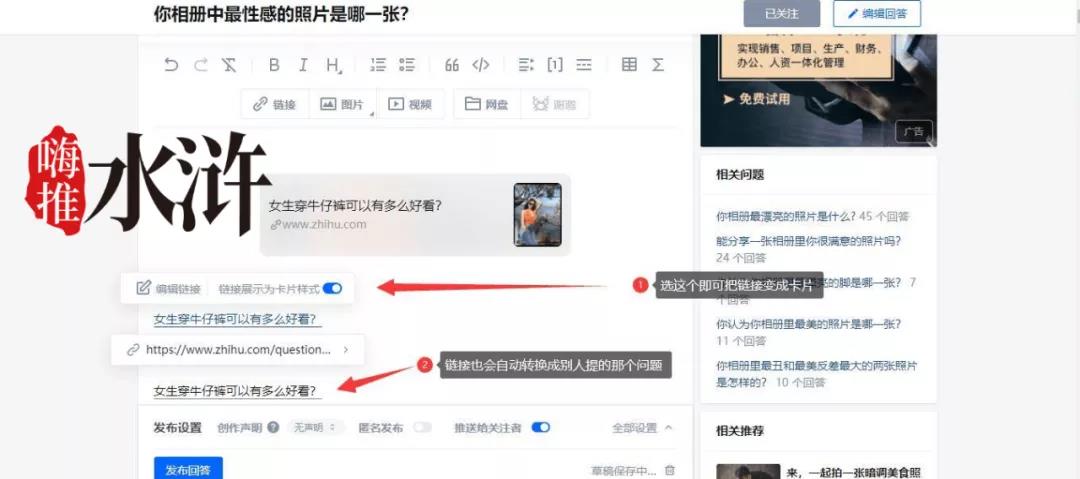Undo the last edit in the toolbar

[171, 65]
